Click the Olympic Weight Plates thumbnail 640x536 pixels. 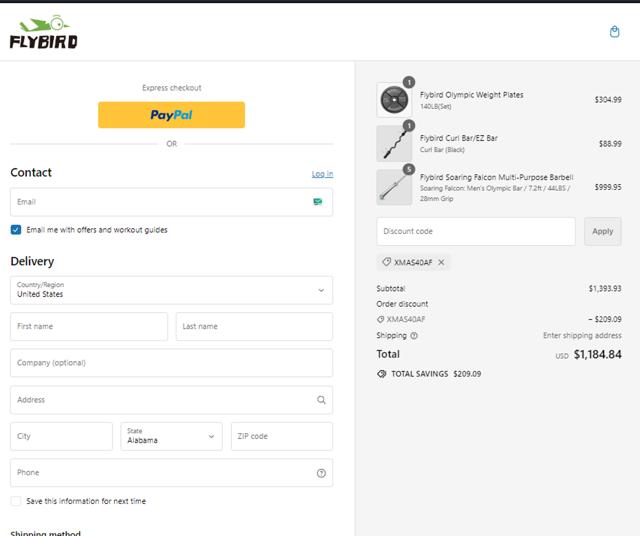click(x=394, y=100)
